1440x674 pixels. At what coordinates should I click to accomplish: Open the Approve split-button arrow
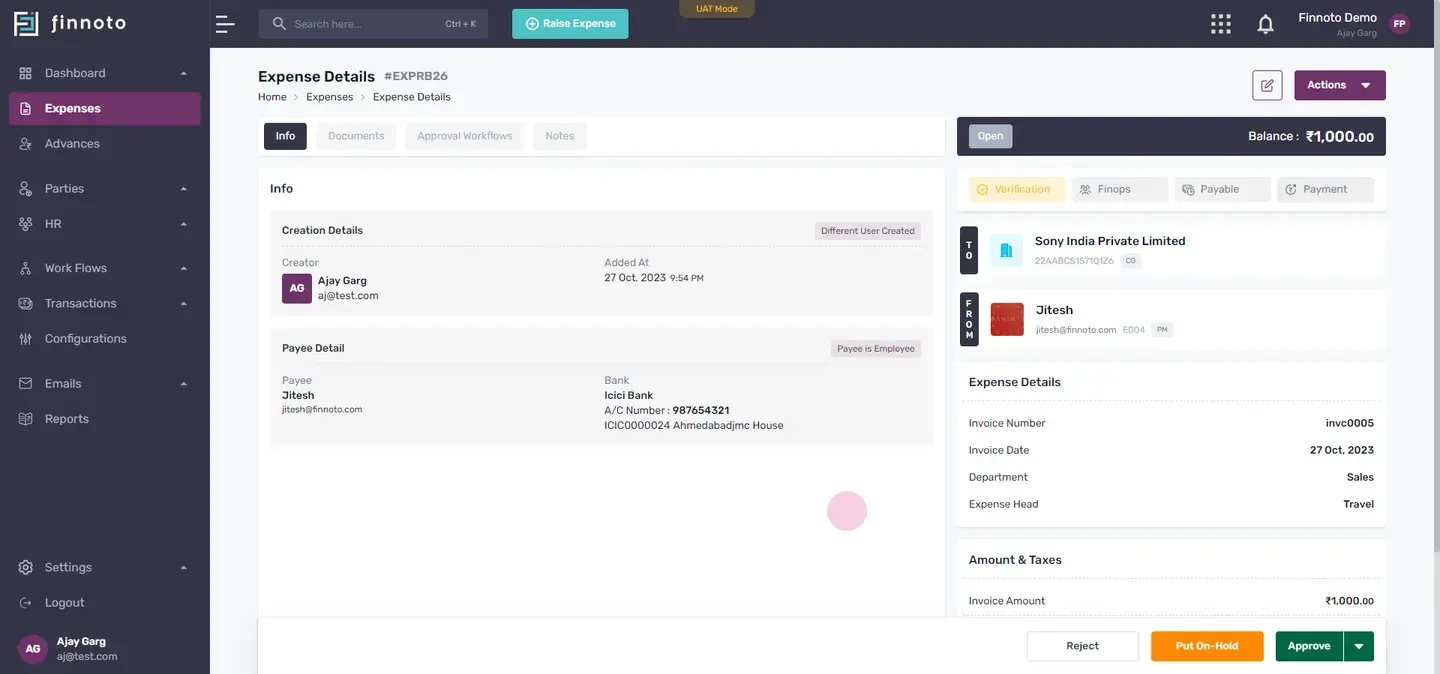(1359, 646)
